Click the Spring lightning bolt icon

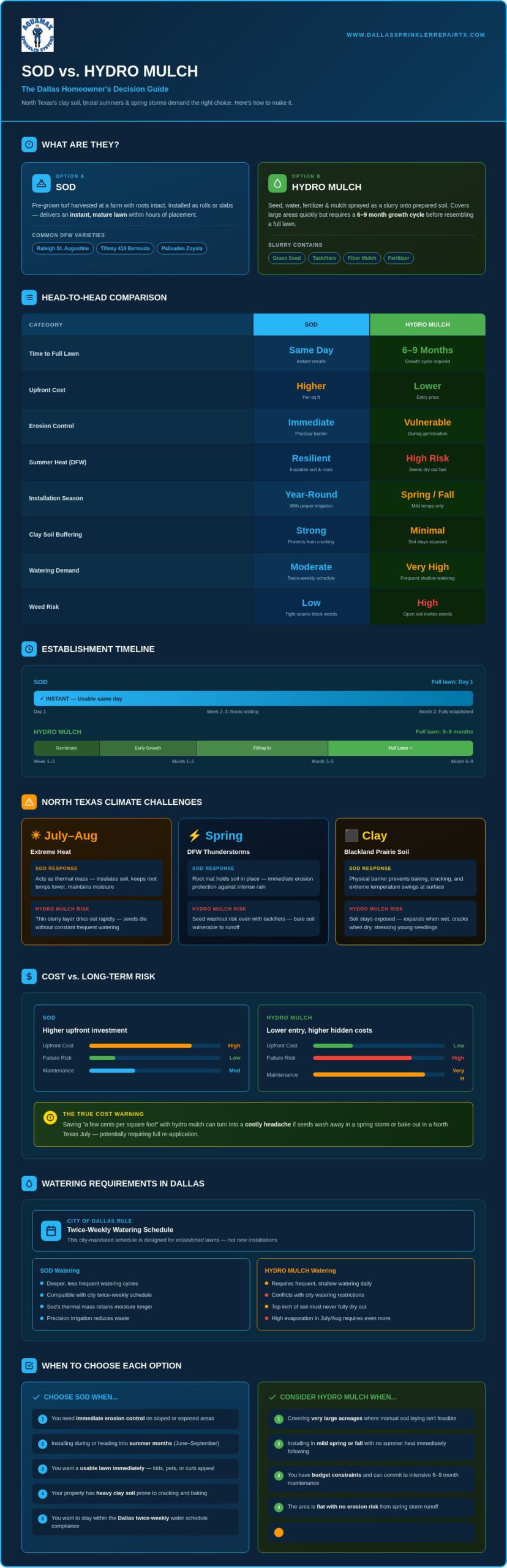tap(194, 835)
